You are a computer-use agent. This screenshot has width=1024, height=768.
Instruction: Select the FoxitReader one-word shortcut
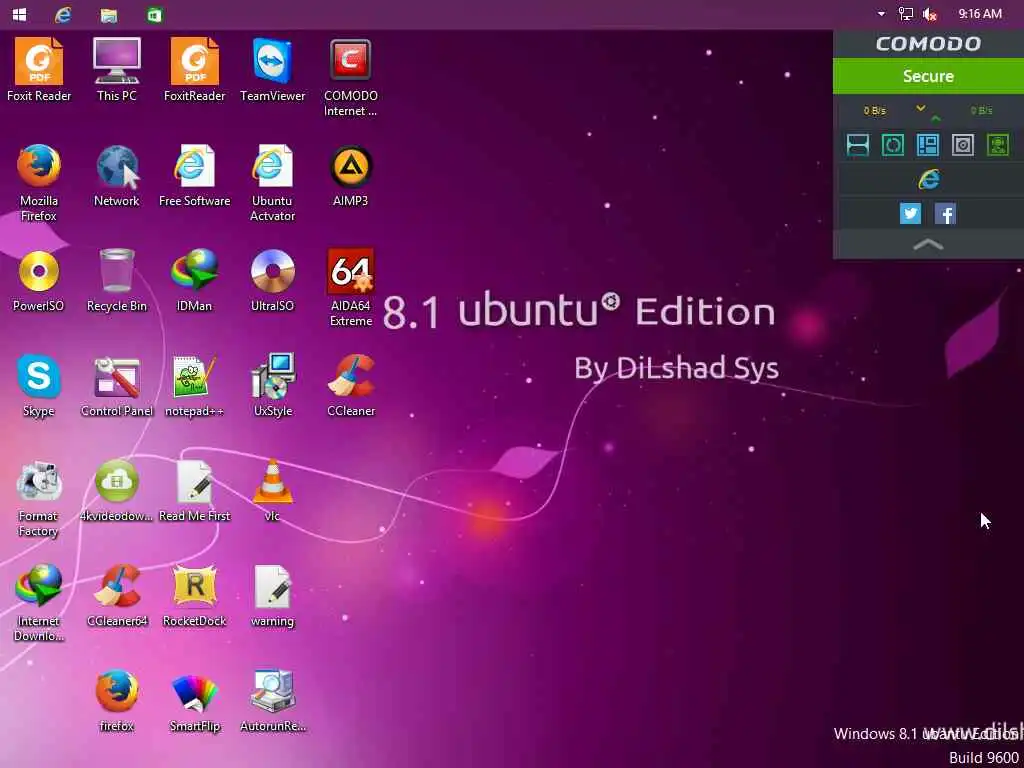tap(195, 69)
